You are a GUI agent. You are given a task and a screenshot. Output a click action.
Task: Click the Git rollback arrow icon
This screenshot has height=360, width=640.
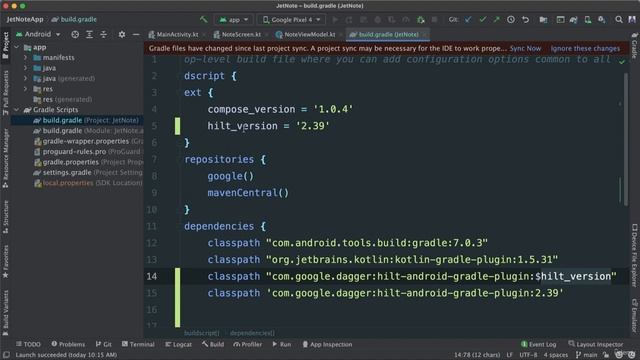pos(525,20)
